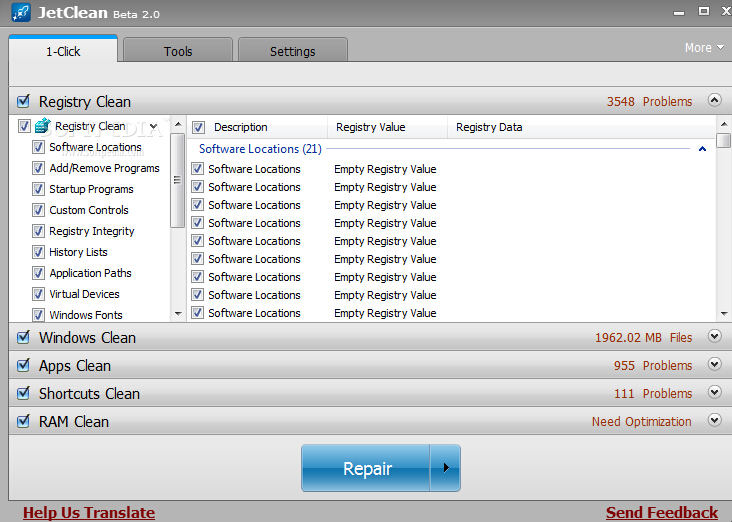This screenshot has width=732, height=522.
Task: Expand the Windows Clean section
Action: point(714,336)
